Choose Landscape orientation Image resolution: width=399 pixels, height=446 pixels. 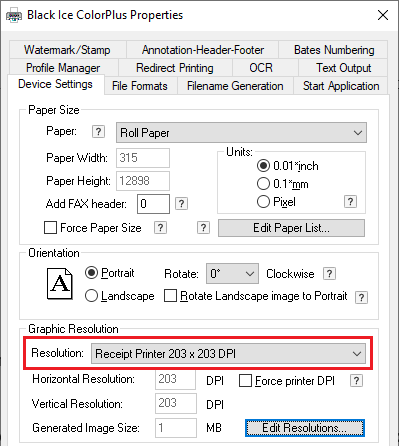(91, 296)
